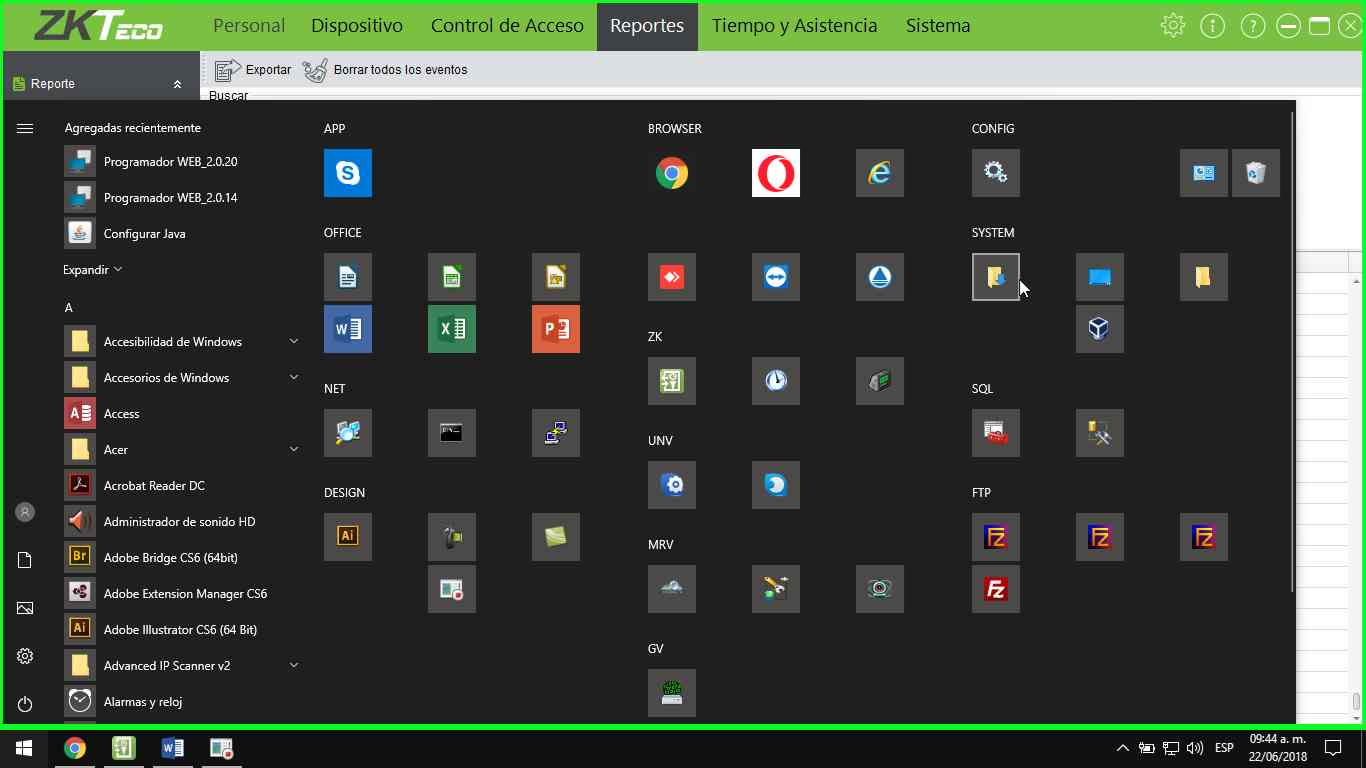The image size is (1366, 768).
Task: Click the volume icon in system tray
Action: pyautogui.click(x=1194, y=748)
